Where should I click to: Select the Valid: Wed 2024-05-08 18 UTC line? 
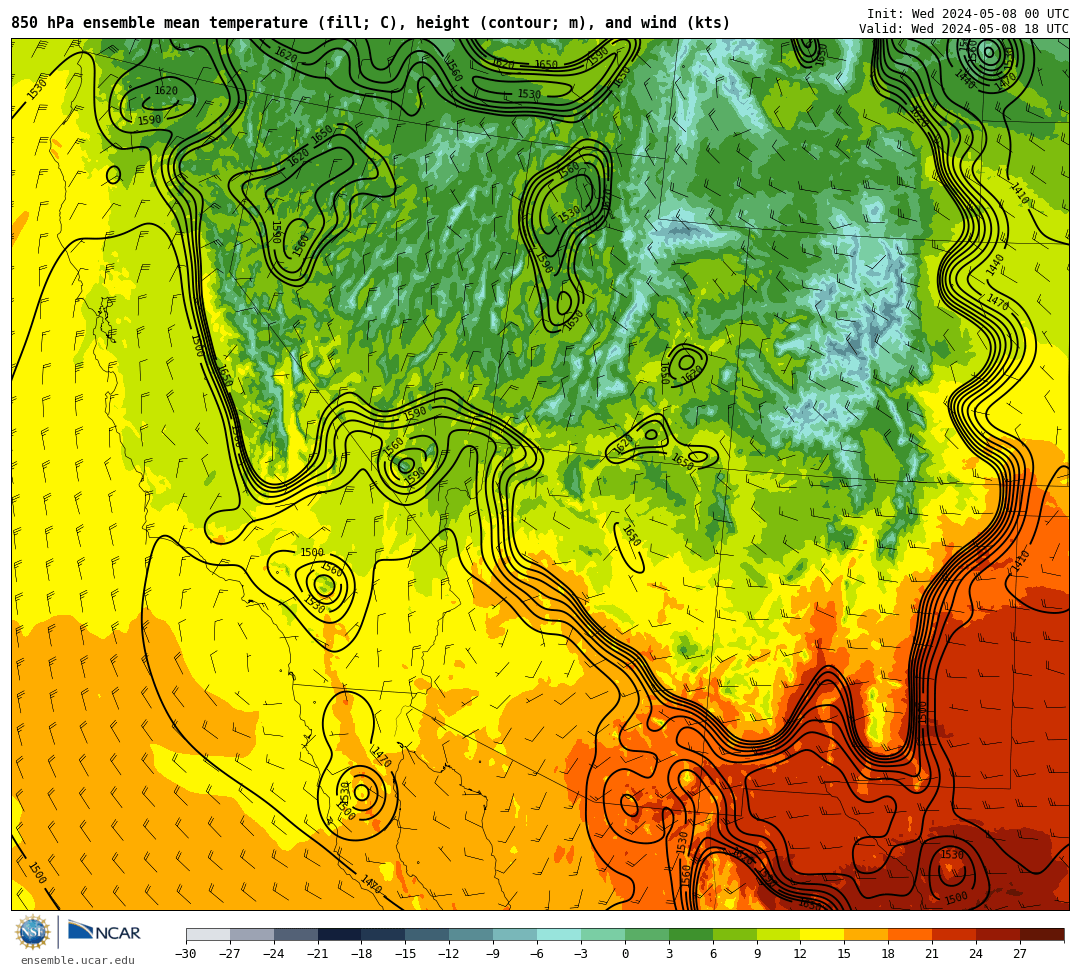(x=964, y=29)
